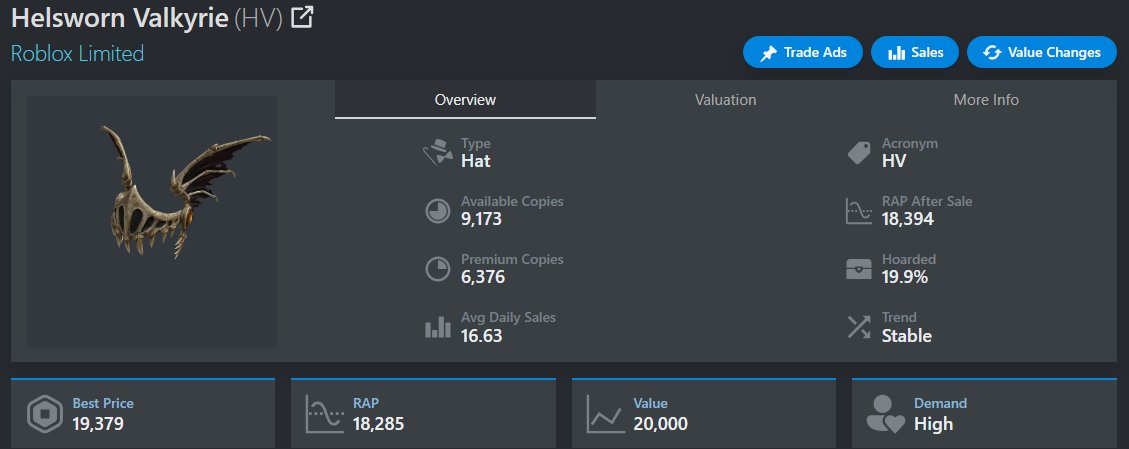Click the Demand people heart icon
Screen dimensions: 1129x449
886,414
